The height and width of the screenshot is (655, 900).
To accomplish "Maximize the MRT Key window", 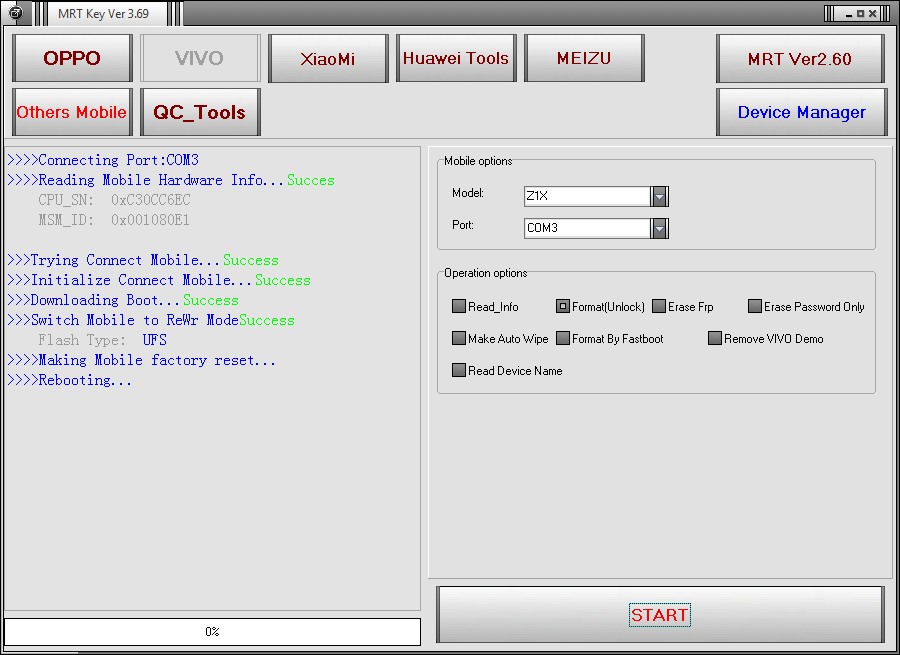I will [x=860, y=14].
